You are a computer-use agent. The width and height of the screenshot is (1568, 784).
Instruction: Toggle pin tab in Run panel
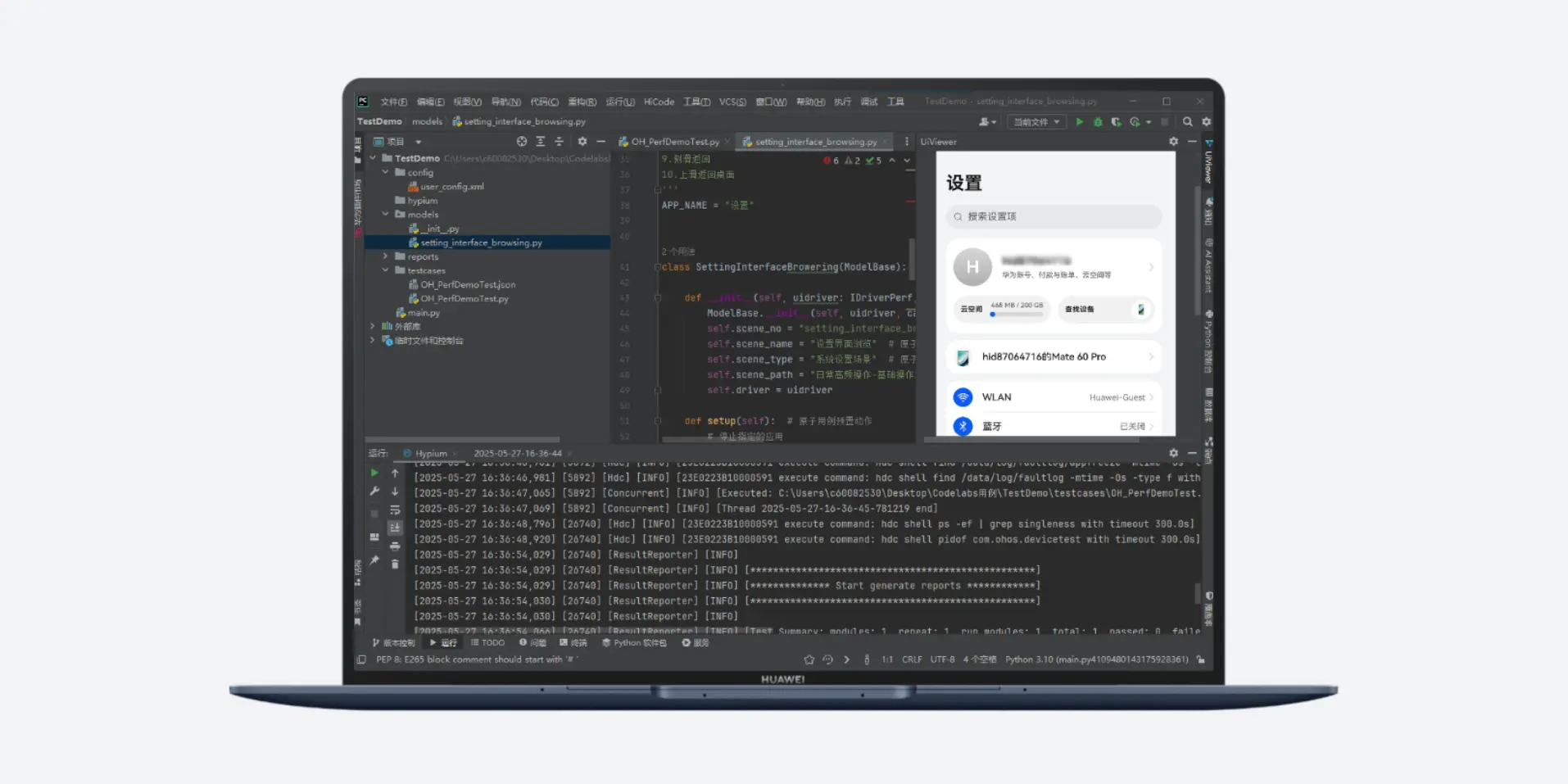pos(374,560)
